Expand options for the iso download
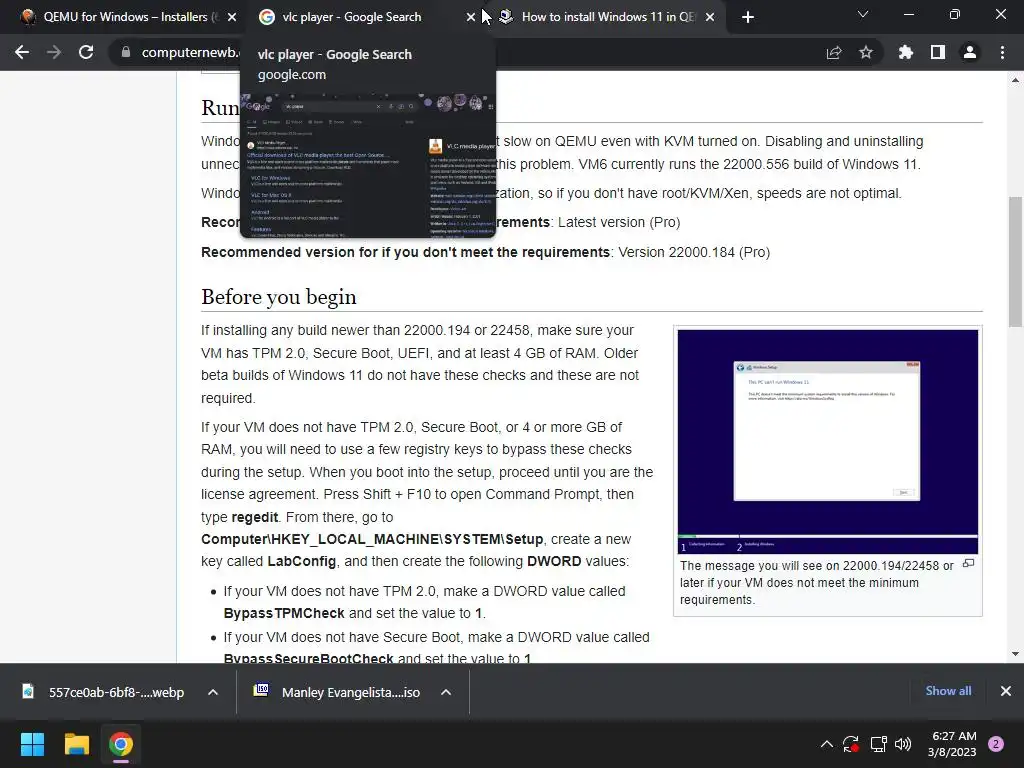The height and width of the screenshot is (768, 1024). (x=446, y=692)
